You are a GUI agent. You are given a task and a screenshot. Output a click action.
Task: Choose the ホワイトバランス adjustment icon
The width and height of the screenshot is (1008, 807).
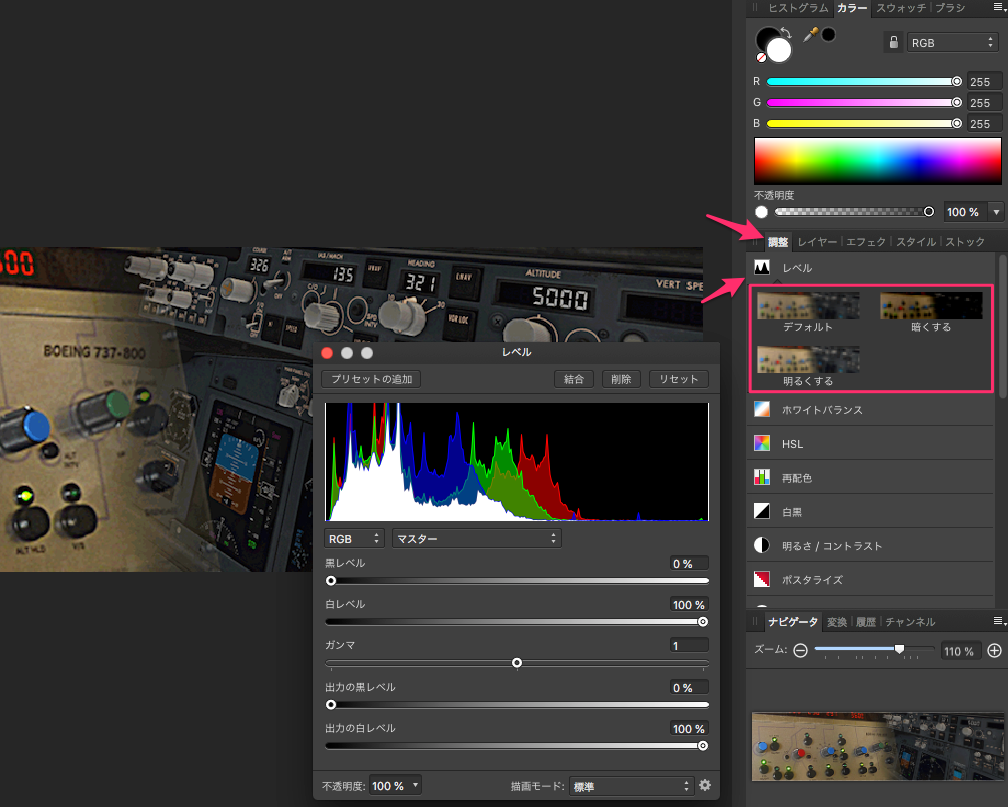point(762,410)
